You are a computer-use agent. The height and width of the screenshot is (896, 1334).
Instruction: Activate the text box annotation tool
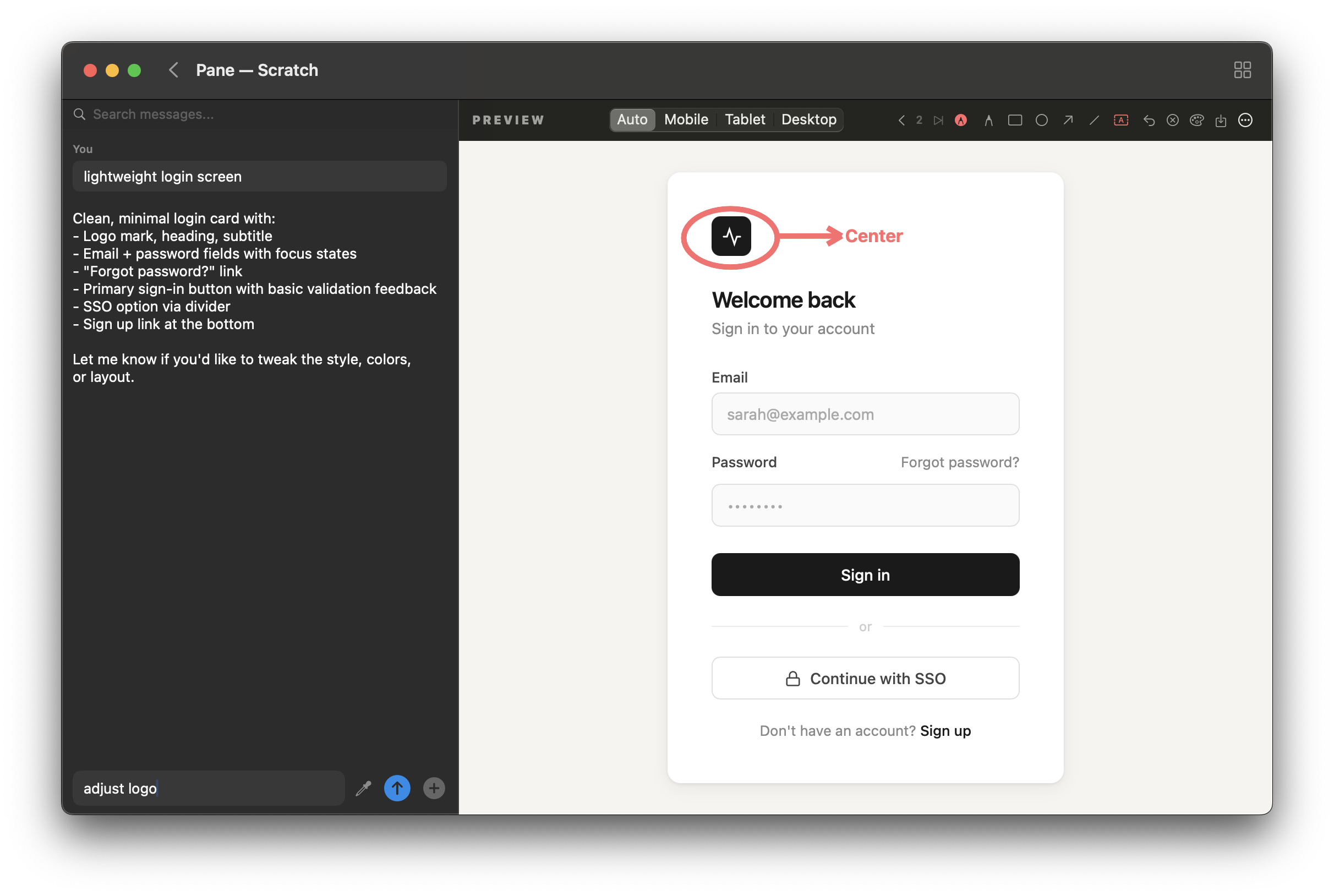point(1120,120)
